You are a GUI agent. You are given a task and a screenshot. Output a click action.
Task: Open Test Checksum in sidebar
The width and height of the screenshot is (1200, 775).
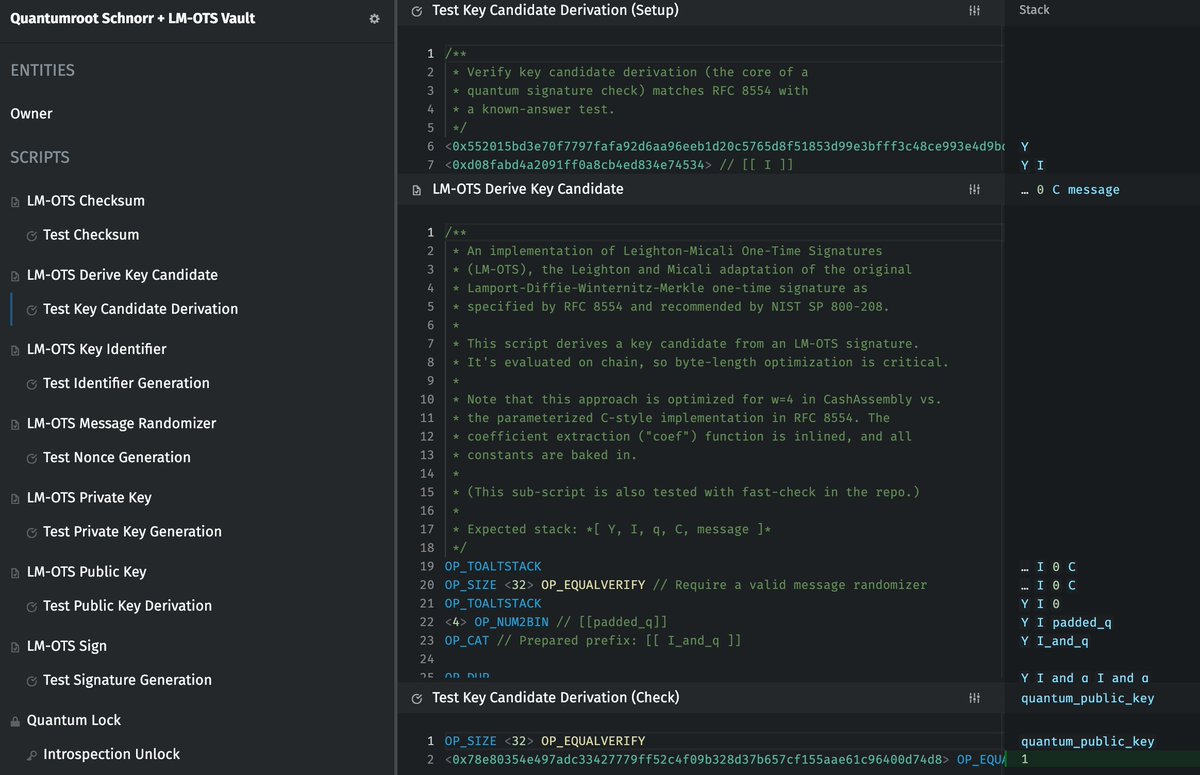click(x=91, y=234)
